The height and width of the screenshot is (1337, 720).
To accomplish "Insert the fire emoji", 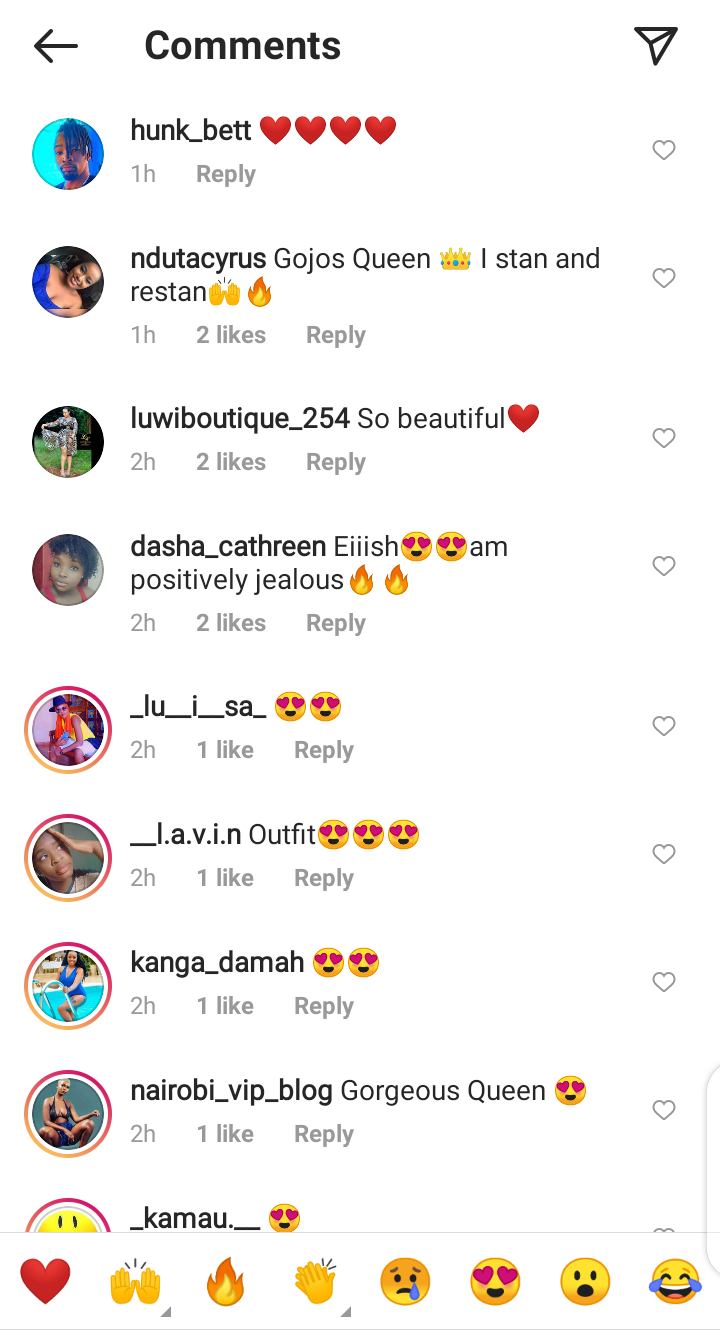I will [x=225, y=1282].
